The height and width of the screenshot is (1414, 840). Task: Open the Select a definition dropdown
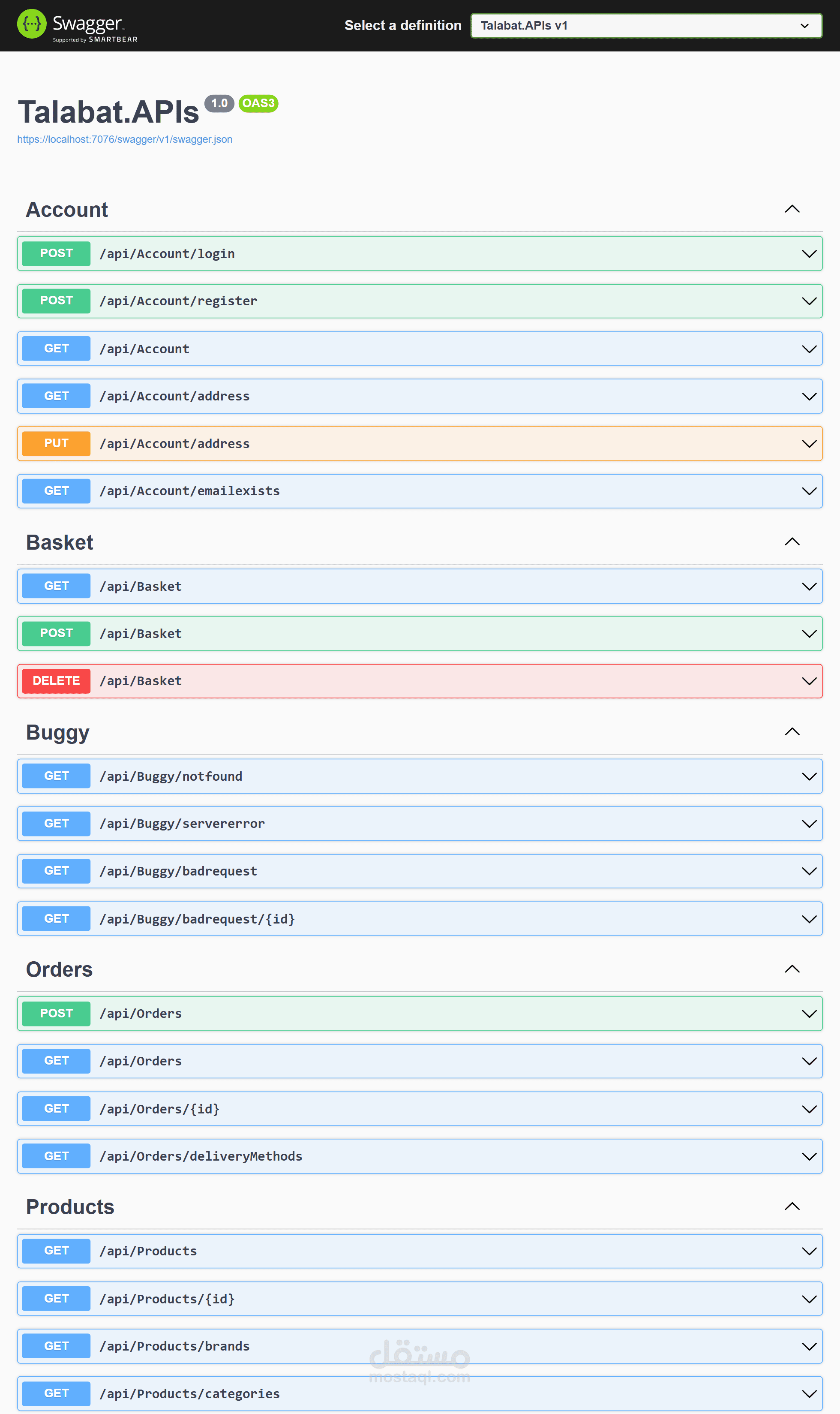645,25
